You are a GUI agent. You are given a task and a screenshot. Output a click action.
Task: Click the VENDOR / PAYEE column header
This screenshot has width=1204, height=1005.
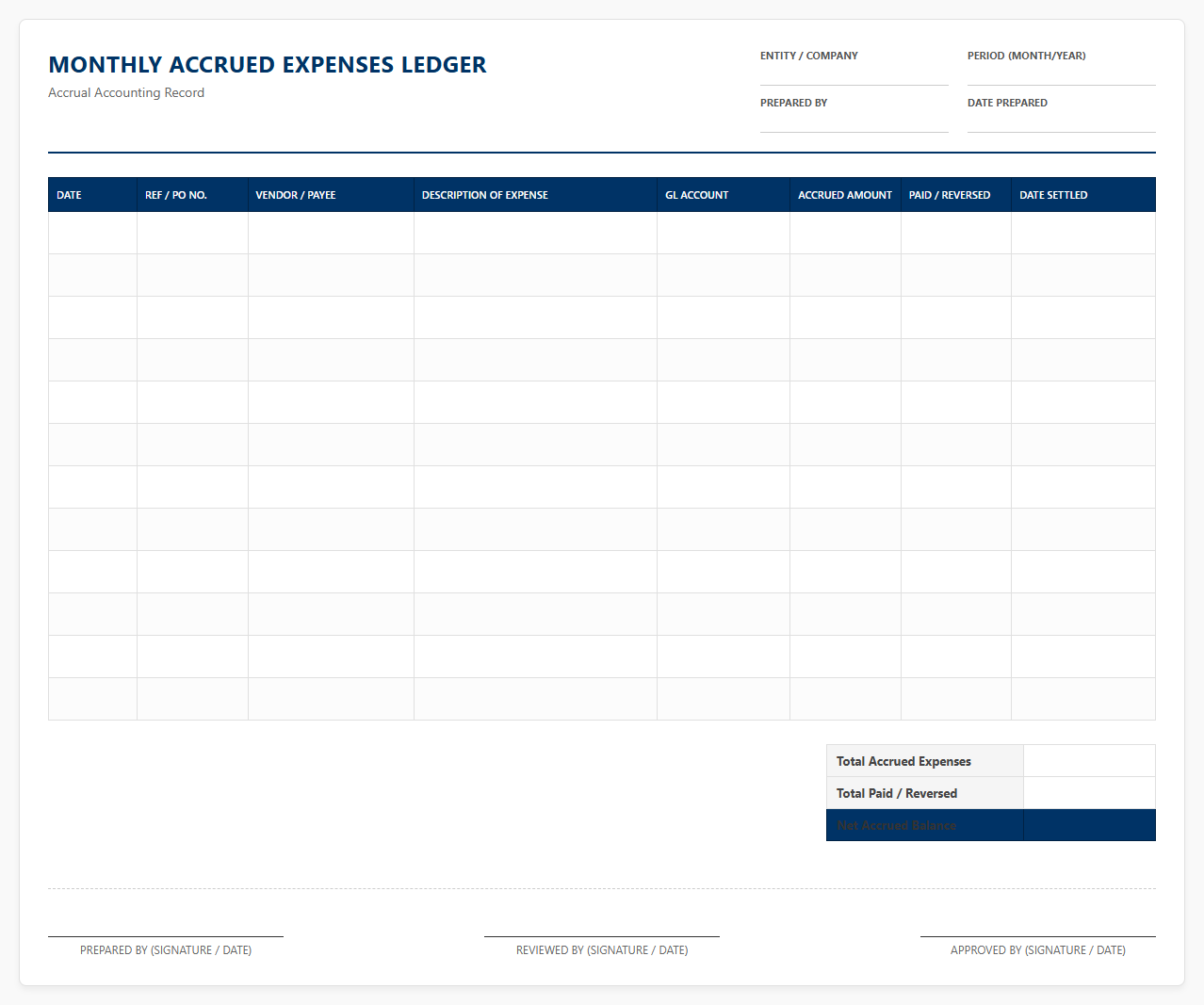click(331, 195)
